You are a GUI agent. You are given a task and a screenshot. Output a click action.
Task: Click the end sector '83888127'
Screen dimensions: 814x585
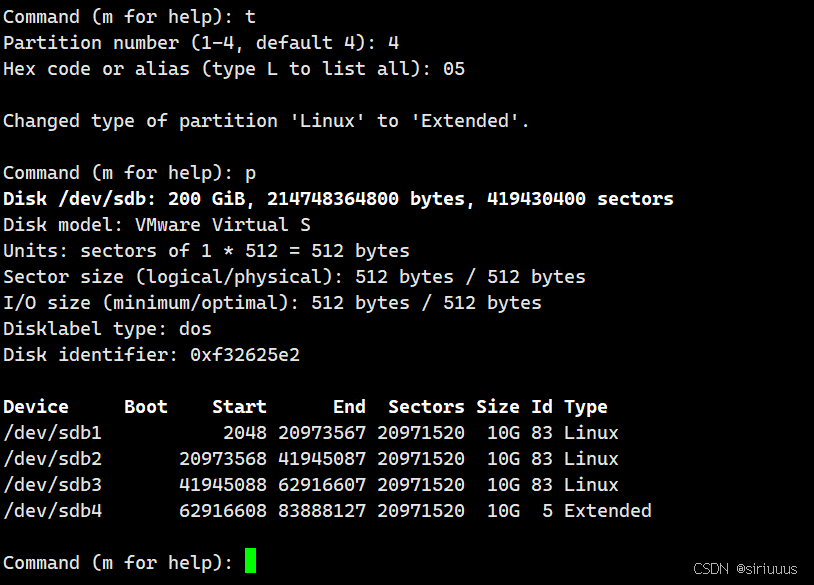coord(322,511)
